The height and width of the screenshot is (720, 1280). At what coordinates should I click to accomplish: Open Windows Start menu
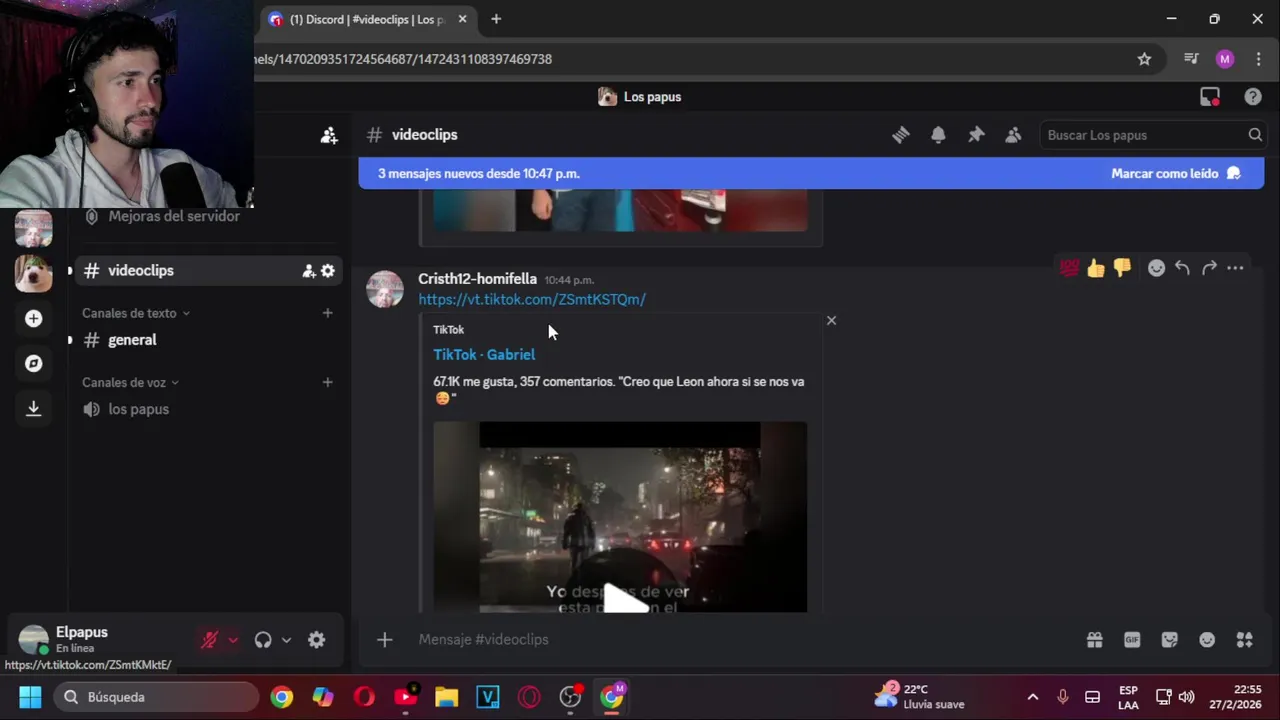(x=30, y=697)
